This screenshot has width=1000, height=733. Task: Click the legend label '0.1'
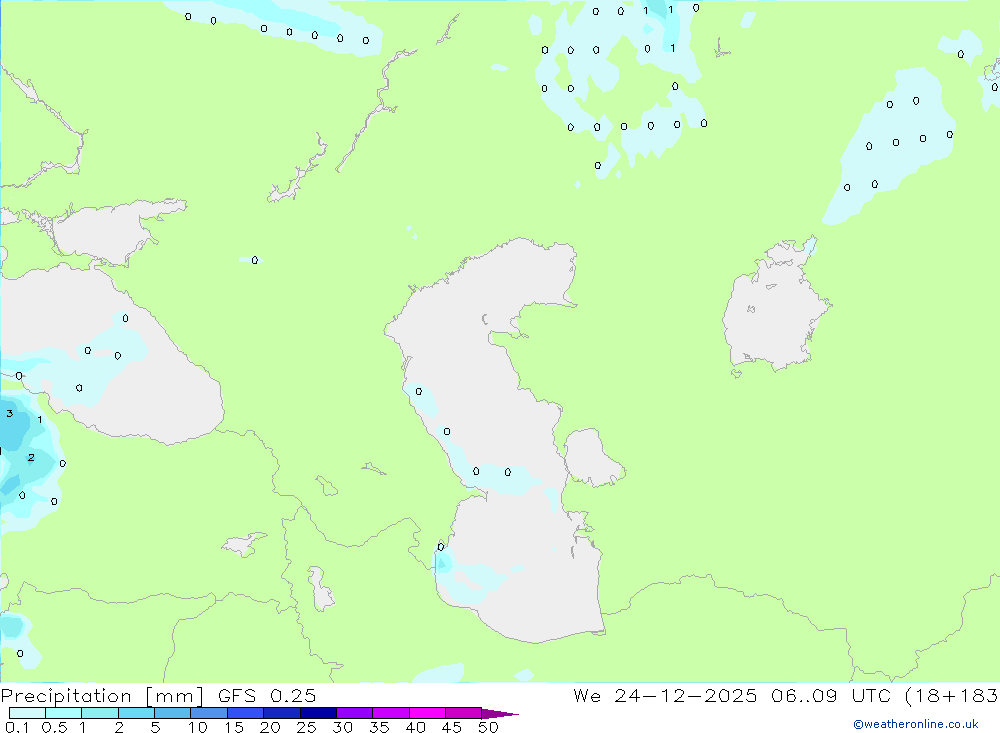point(17,727)
